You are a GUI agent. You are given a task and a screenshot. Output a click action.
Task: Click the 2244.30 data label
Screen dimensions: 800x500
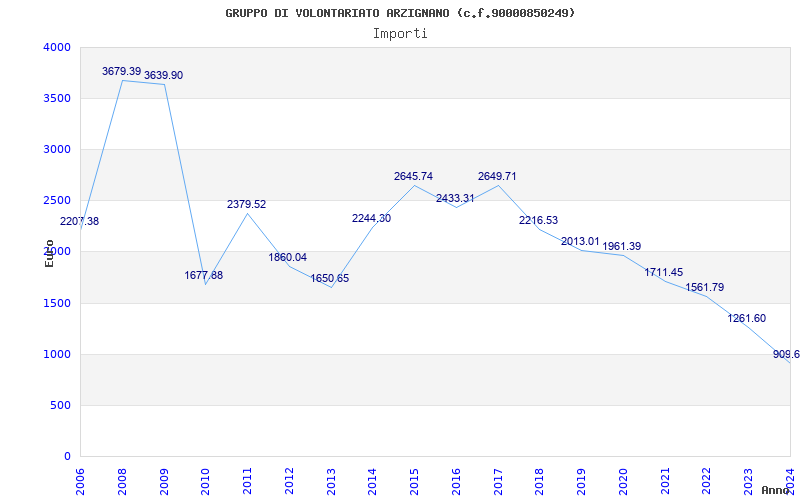(371, 218)
